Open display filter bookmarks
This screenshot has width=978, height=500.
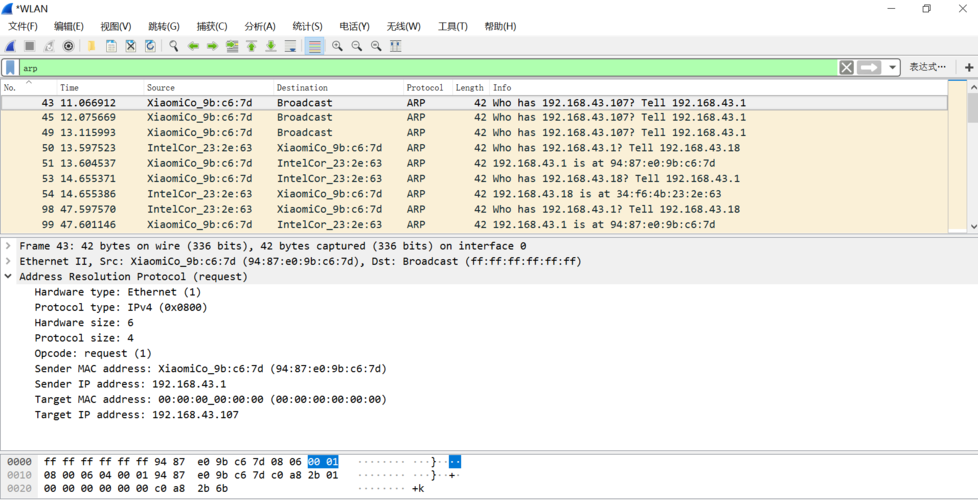pos(11,67)
